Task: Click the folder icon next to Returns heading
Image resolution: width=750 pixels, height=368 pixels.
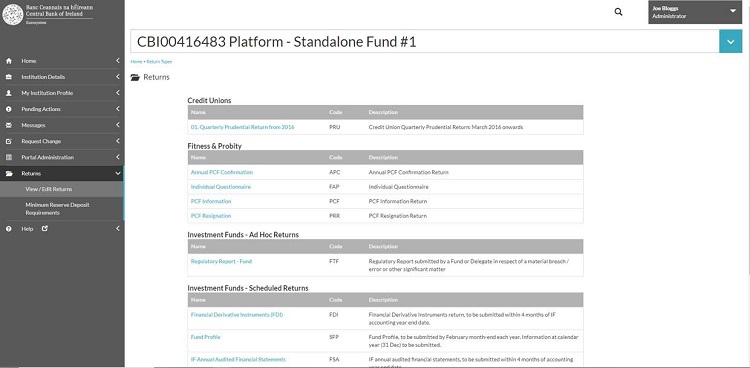Action: [x=135, y=78]
